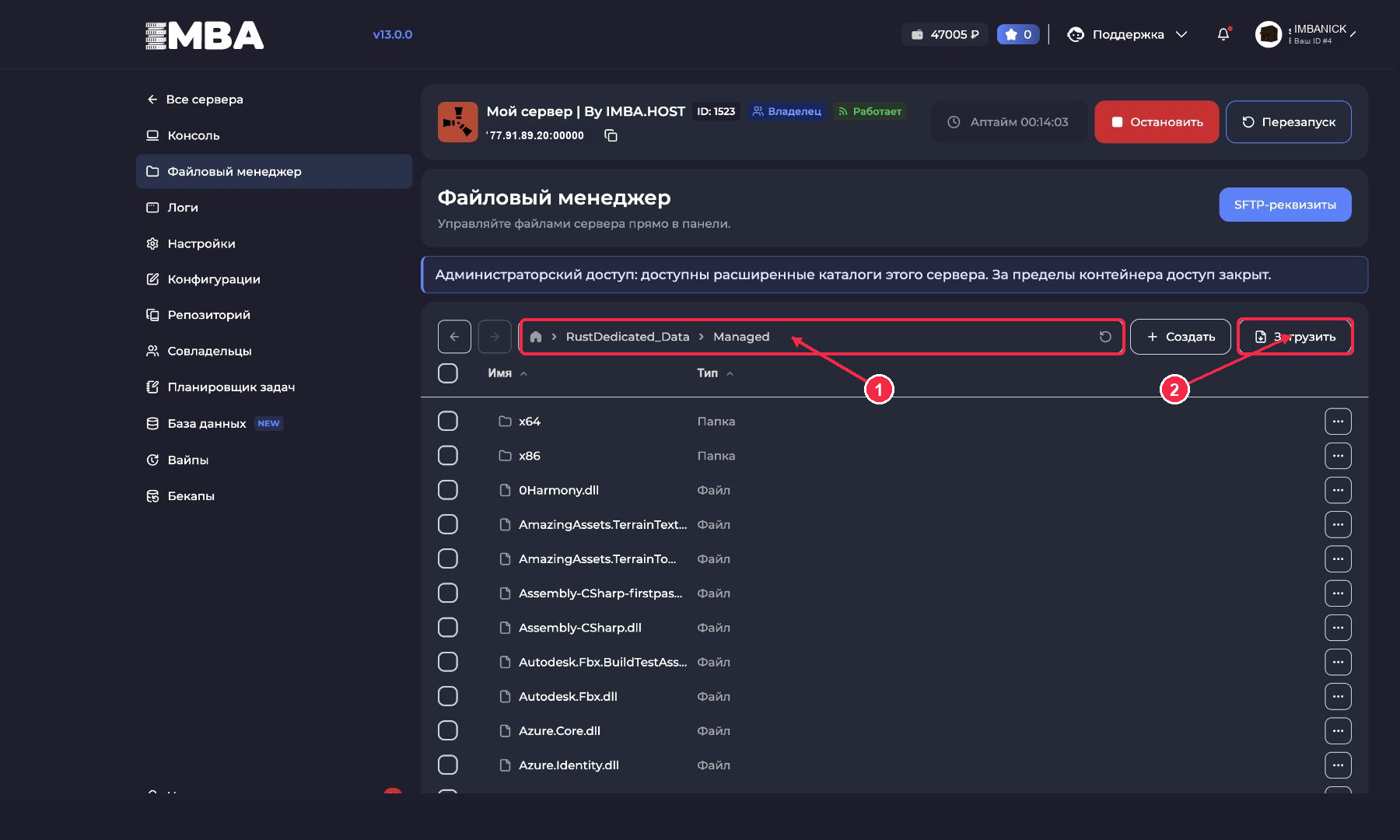Open the actions menu for Azure.Identity.dll
The image size is (1400, 840).
1338,765
